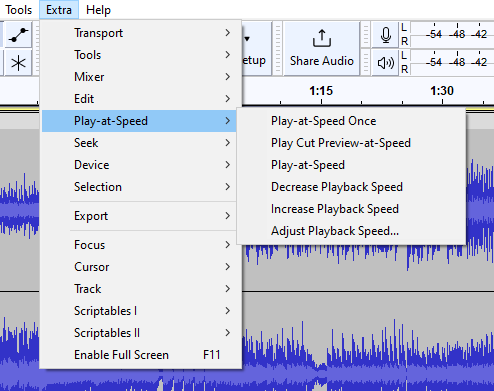
Task: Click the Share Audio button label
Action: click(x=322, y=61)
